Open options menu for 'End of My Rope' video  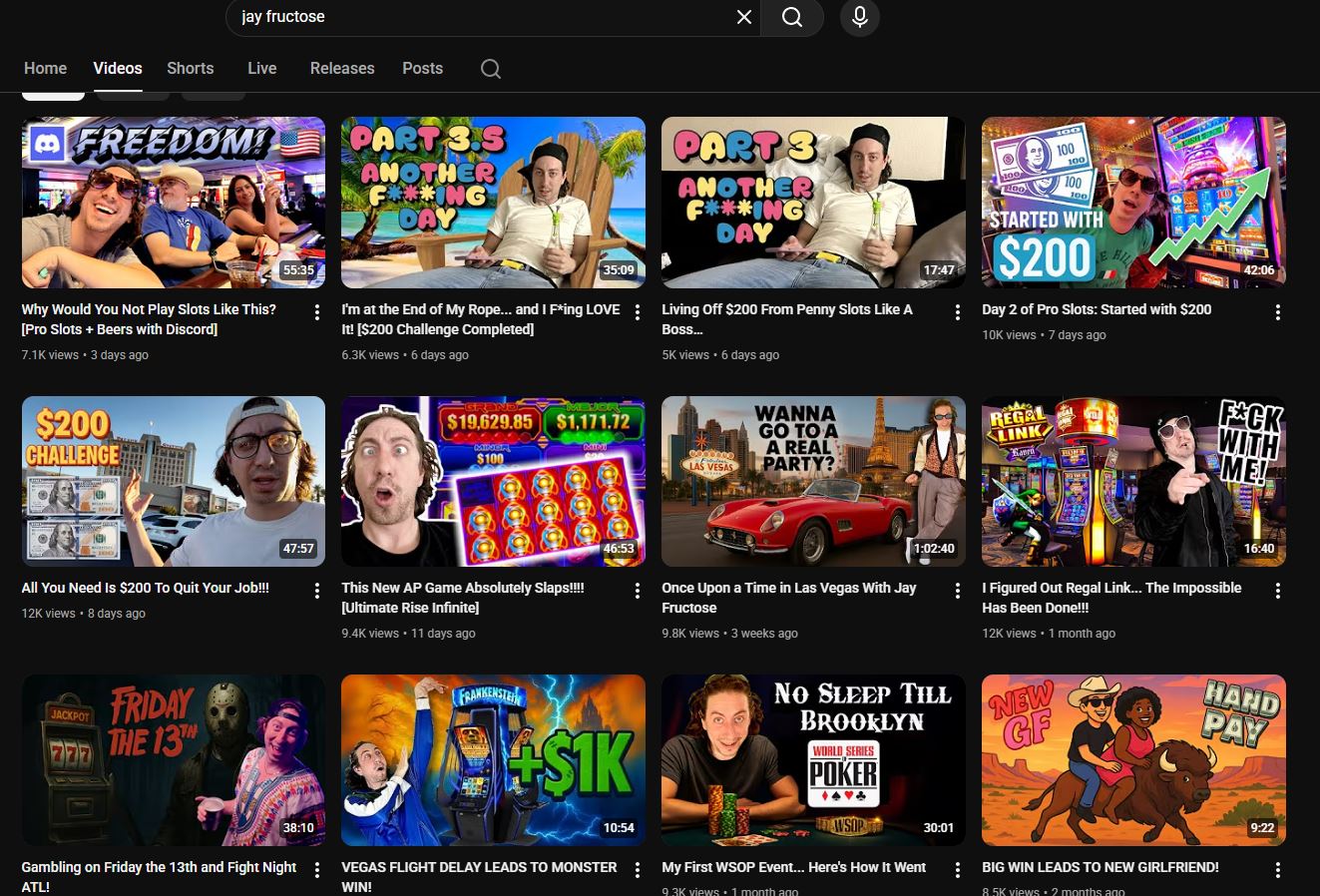point(638,312)
